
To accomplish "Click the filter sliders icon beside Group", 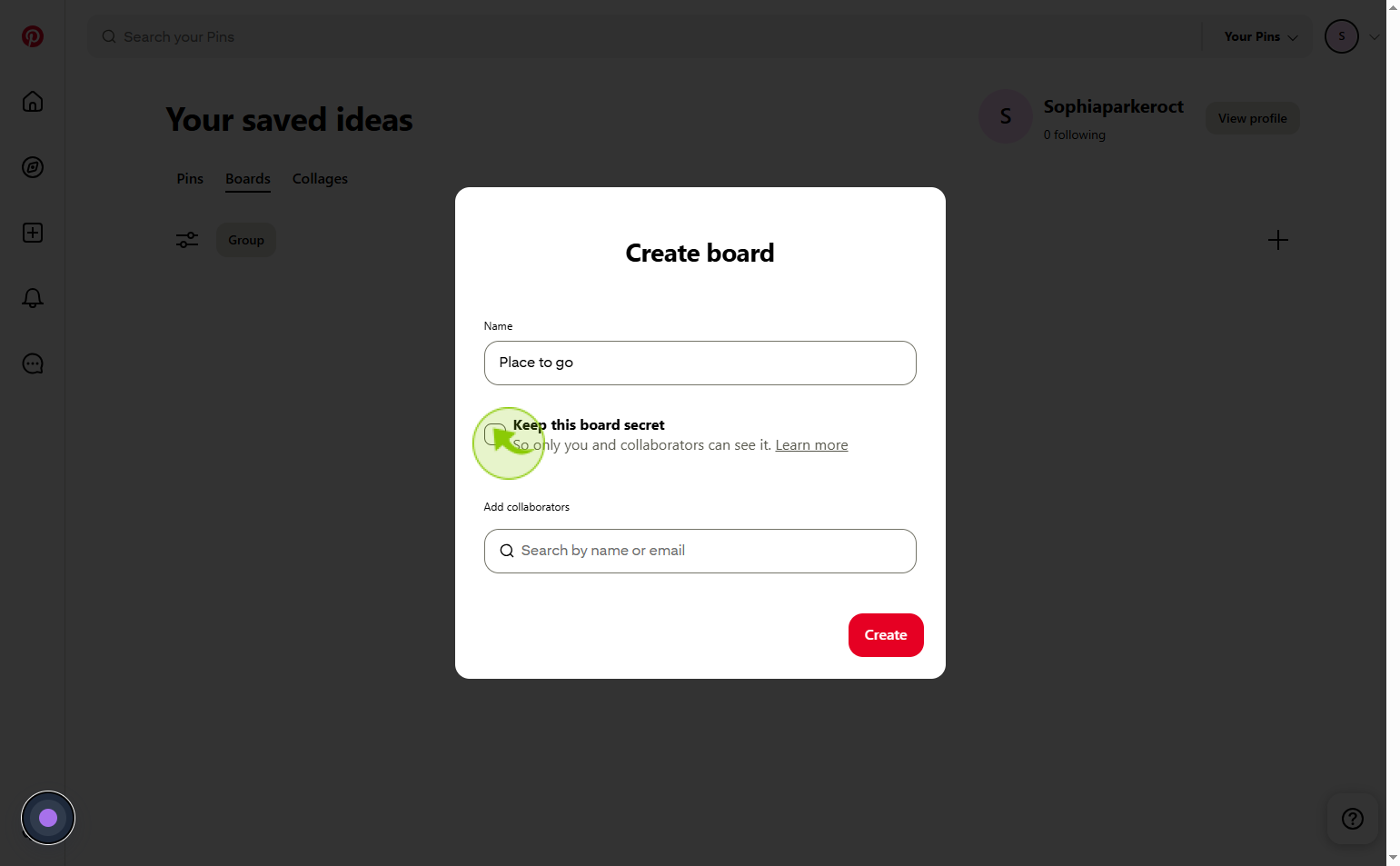I will (x=187, y=240).
